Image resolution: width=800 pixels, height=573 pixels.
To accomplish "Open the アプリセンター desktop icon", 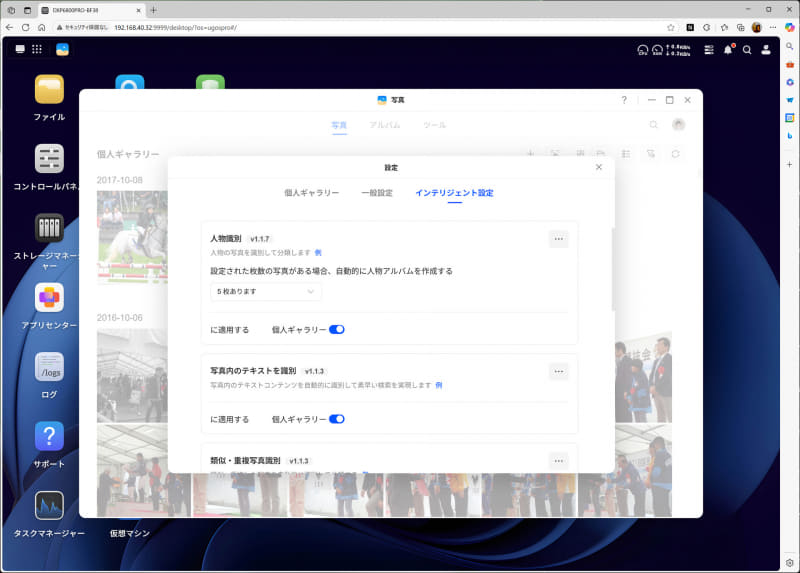I will click(x=49, y=297).
